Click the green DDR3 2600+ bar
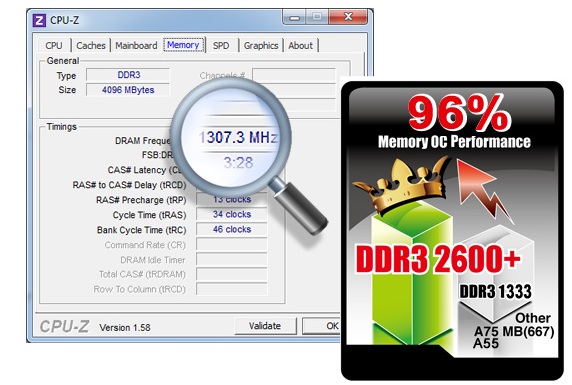Image resolution: width=572 pixels, height=385 pixels. tap(413, 276)
